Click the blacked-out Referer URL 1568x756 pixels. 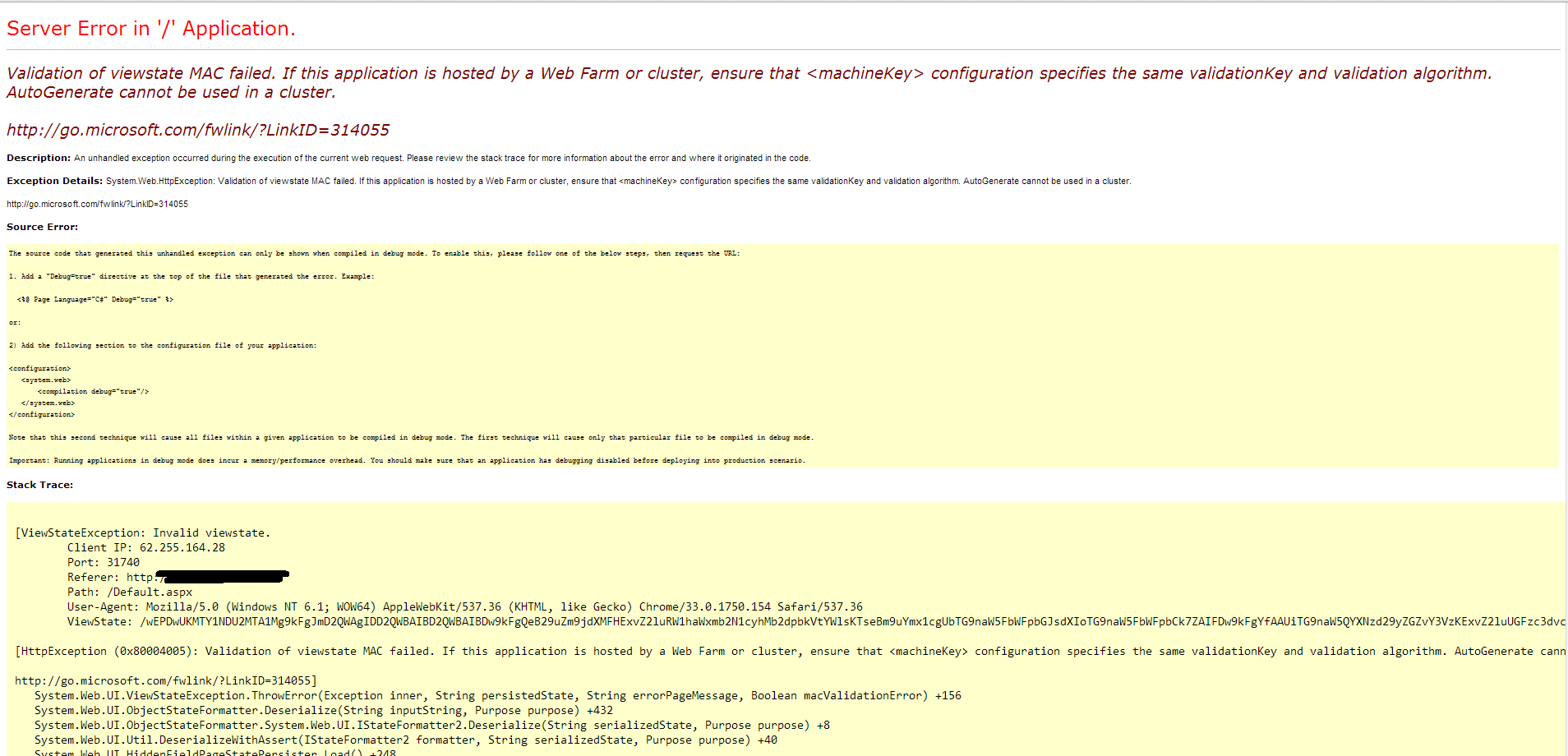pos(222,577)
